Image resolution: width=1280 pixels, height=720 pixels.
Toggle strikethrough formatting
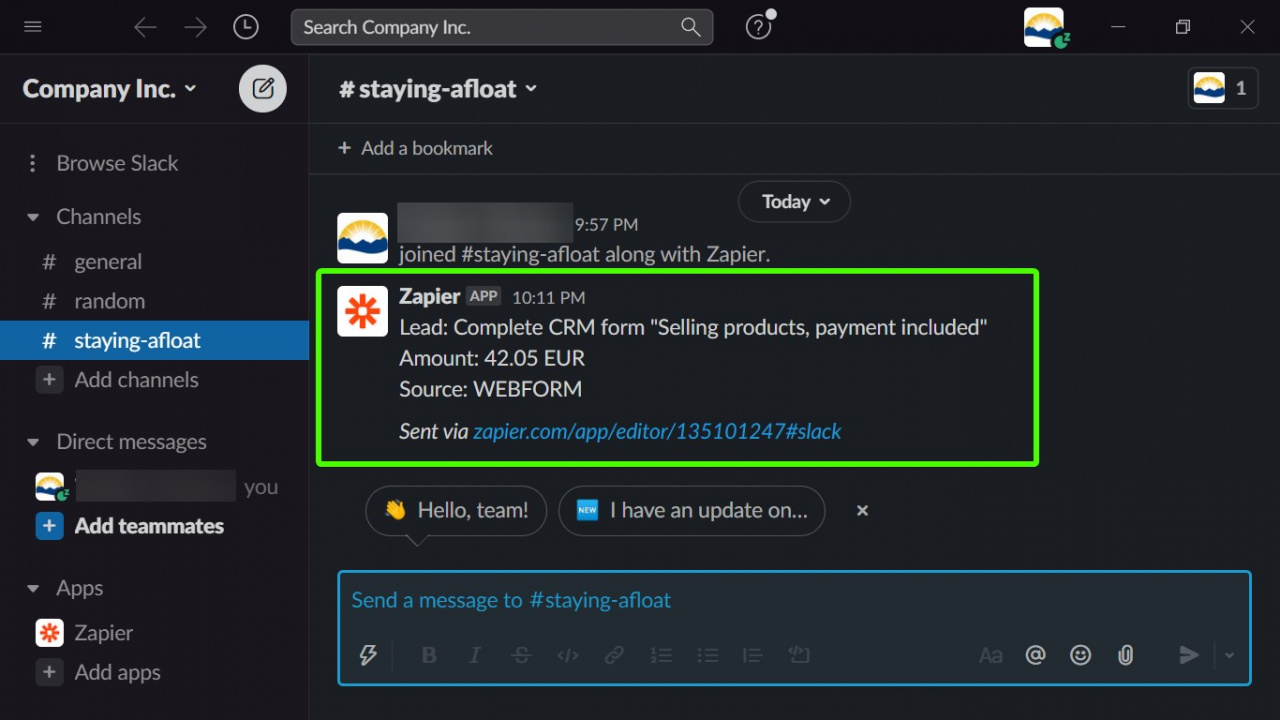pos(521,655)
